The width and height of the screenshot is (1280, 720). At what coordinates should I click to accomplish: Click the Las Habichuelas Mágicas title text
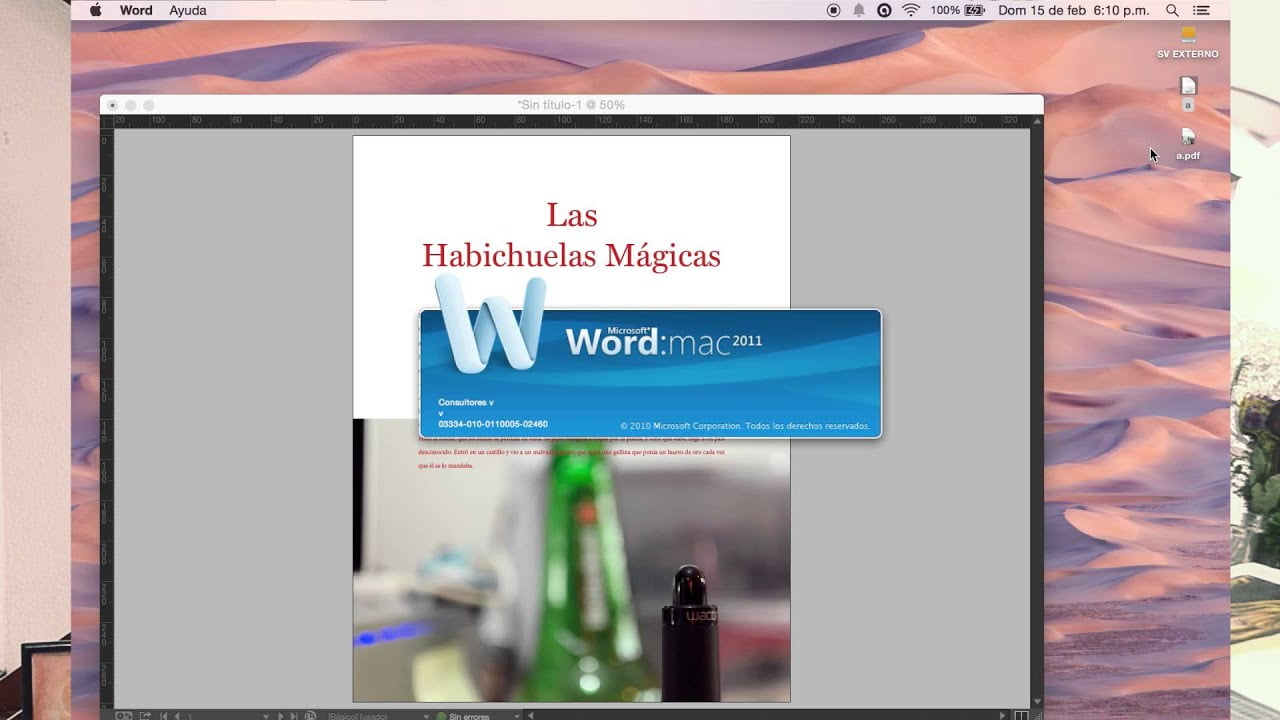(x=571, y=235)
